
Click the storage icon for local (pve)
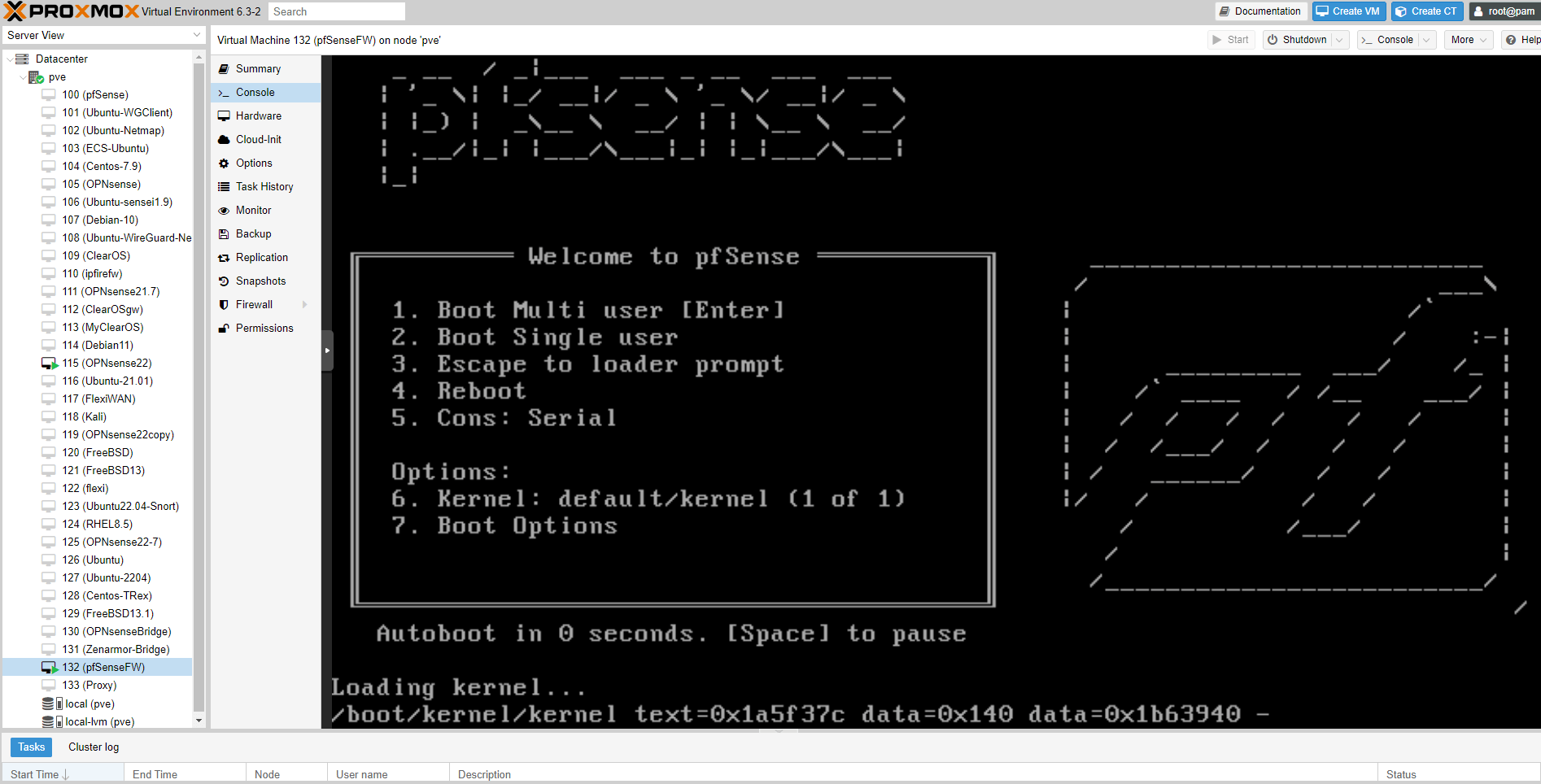[x=52, y=704]
